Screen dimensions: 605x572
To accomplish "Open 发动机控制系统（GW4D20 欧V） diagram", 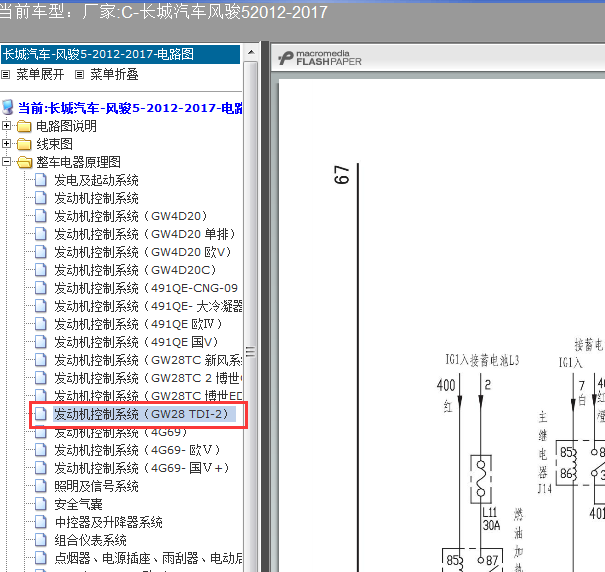I will click(x=143, y=252).
